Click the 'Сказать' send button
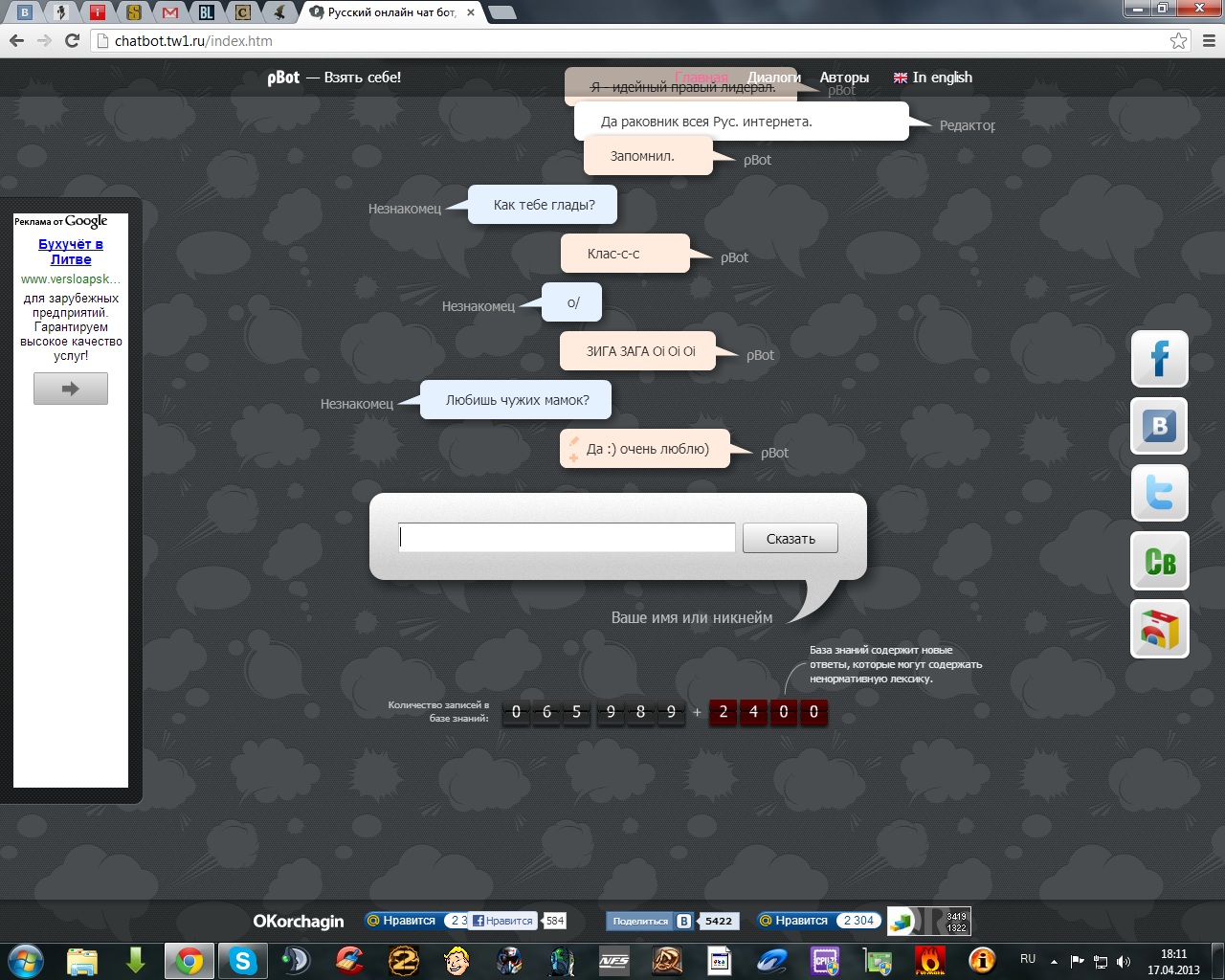This screenshot has height=980, width=1225. pyautogui.click(x=791, y=538)
